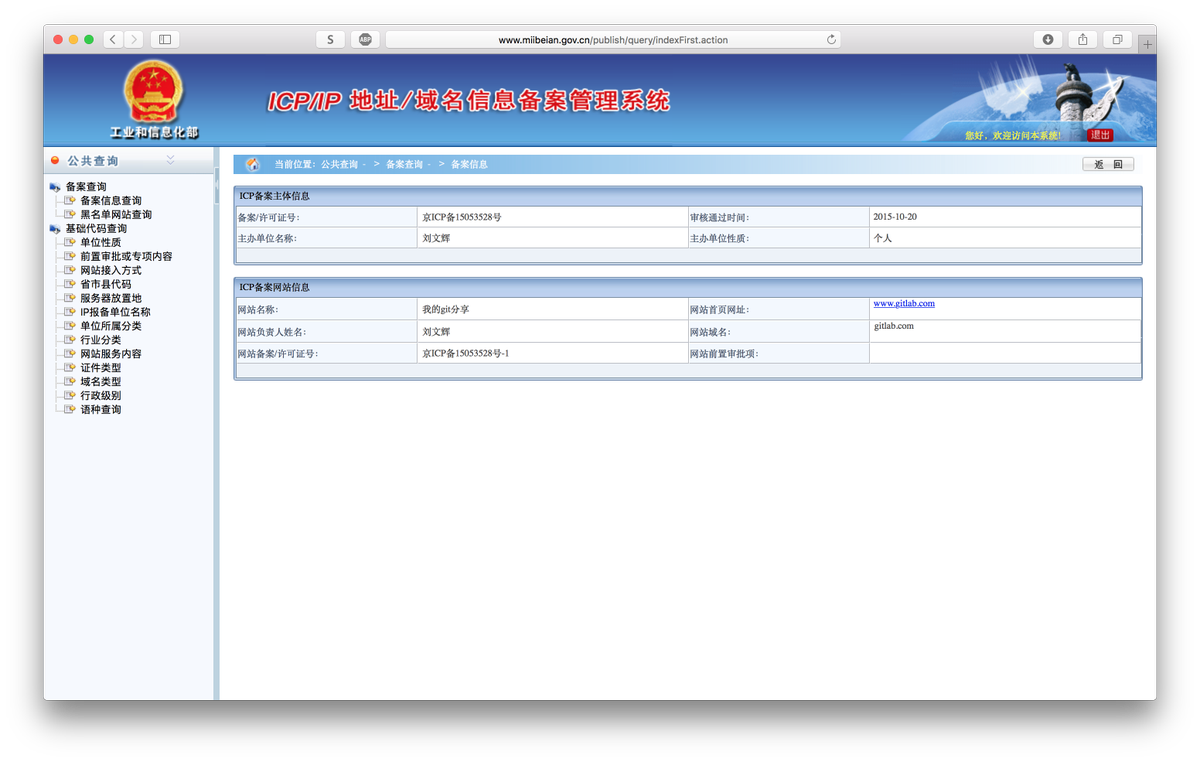Expand the 基础代码查询 tree node

(x=96, y=229)
